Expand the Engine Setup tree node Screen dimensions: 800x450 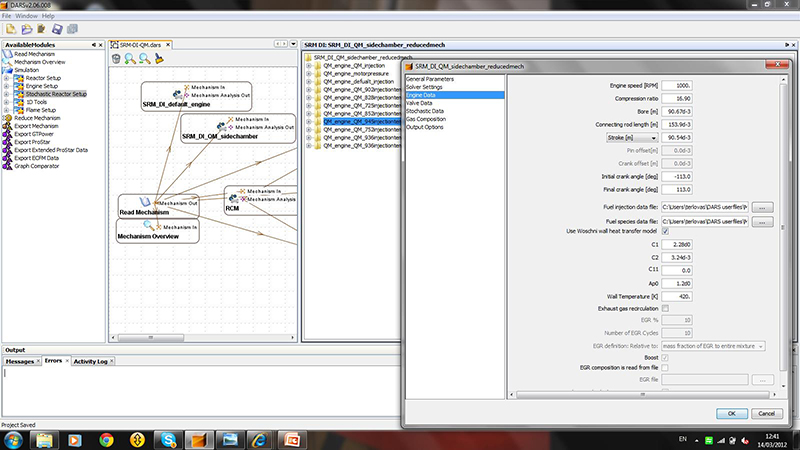click(7, 86)
